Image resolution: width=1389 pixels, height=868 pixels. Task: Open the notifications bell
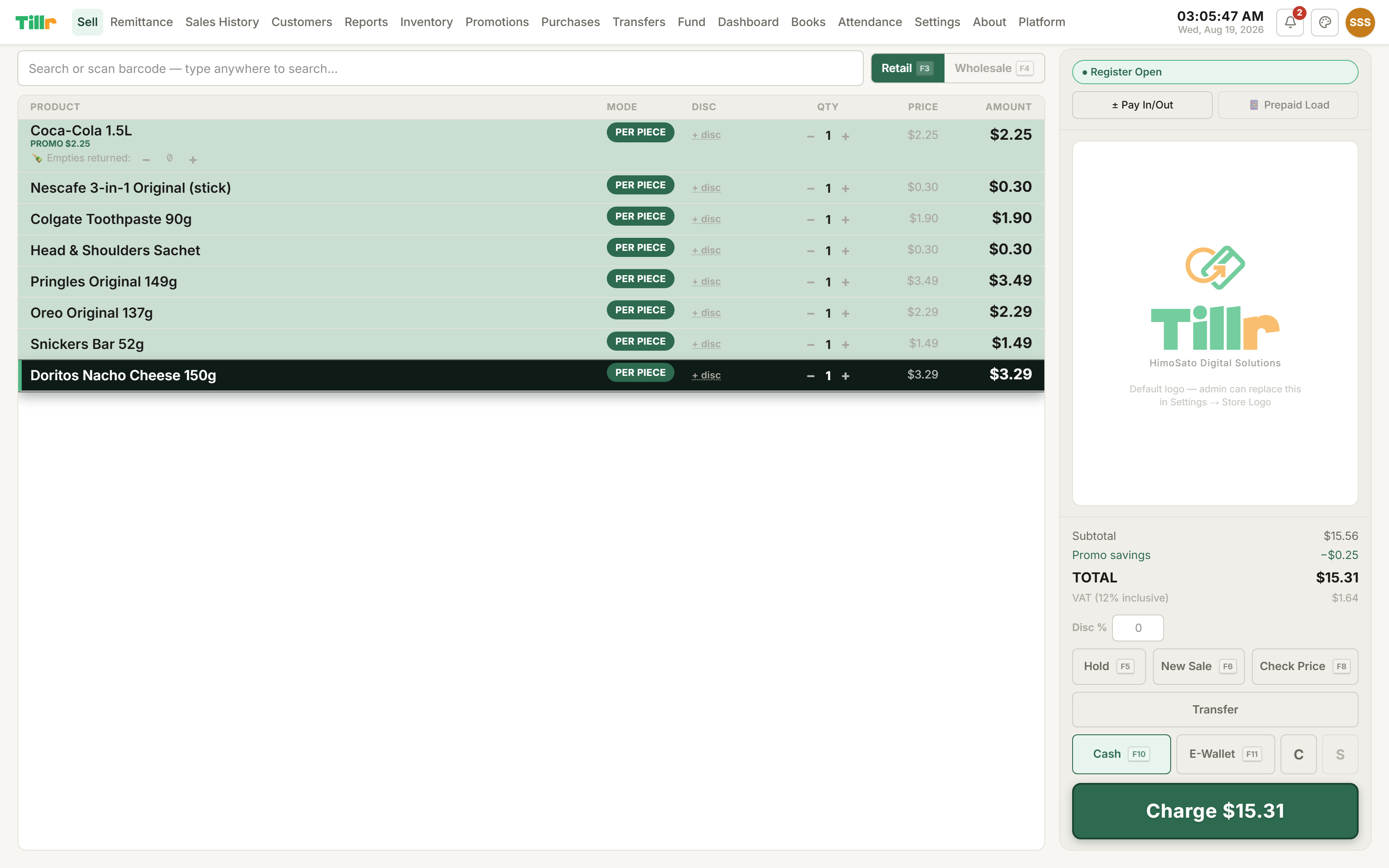pyautogui.click(x=1290, y=23)
